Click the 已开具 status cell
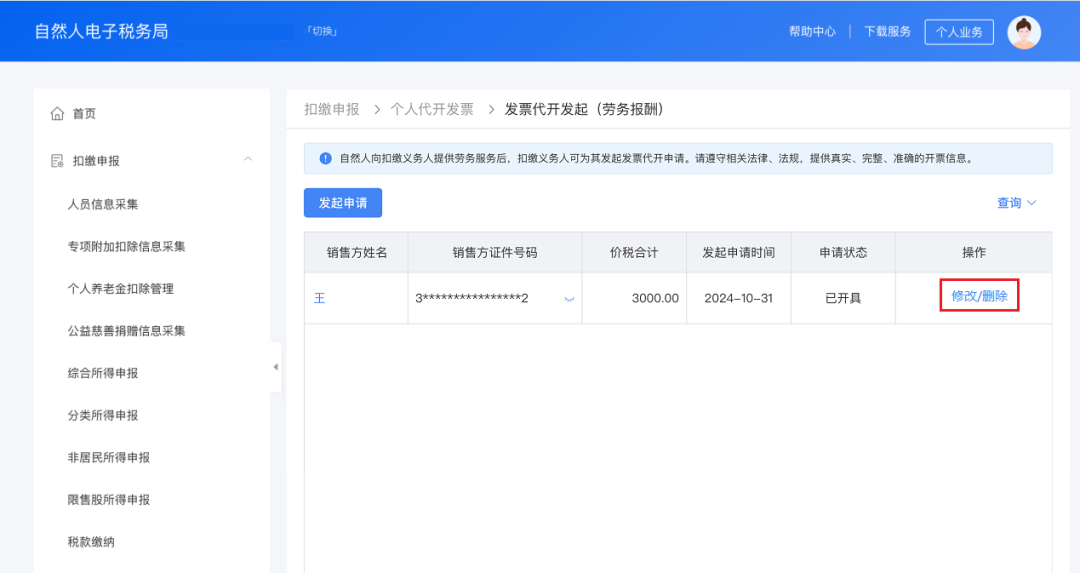Screen dimensions: 1080x573 (843, 298)
